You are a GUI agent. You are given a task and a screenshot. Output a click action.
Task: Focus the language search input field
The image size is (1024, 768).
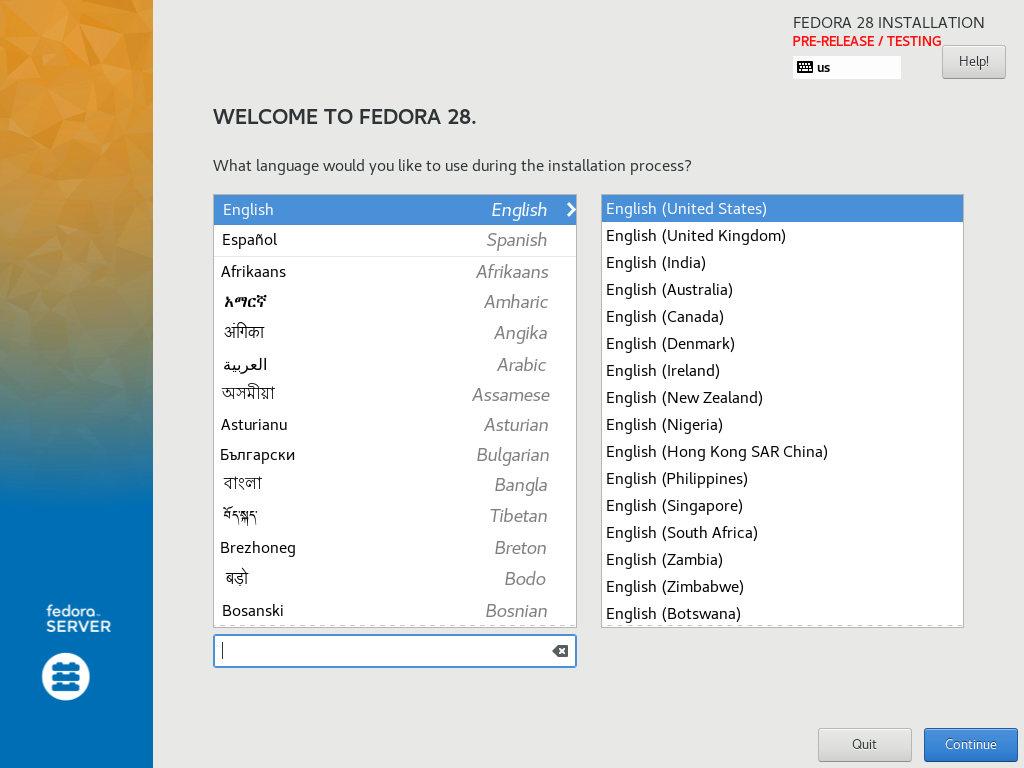pos(394,651)
